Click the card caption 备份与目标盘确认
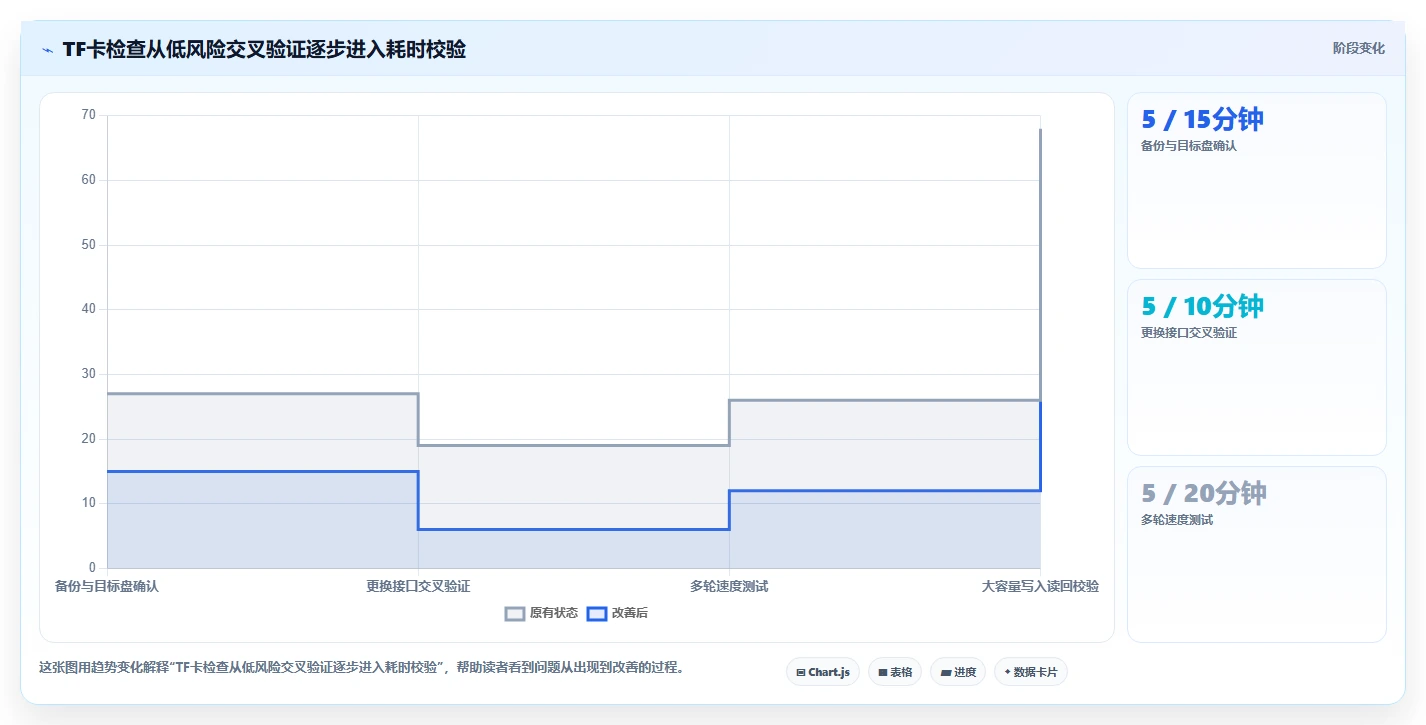Viewport: 1426px width, 725px height. (1189, 146)
